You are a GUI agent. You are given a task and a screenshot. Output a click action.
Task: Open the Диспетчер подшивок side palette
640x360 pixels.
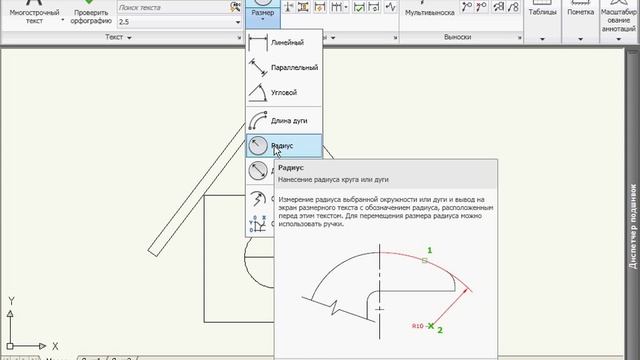[x=633, y=227]
